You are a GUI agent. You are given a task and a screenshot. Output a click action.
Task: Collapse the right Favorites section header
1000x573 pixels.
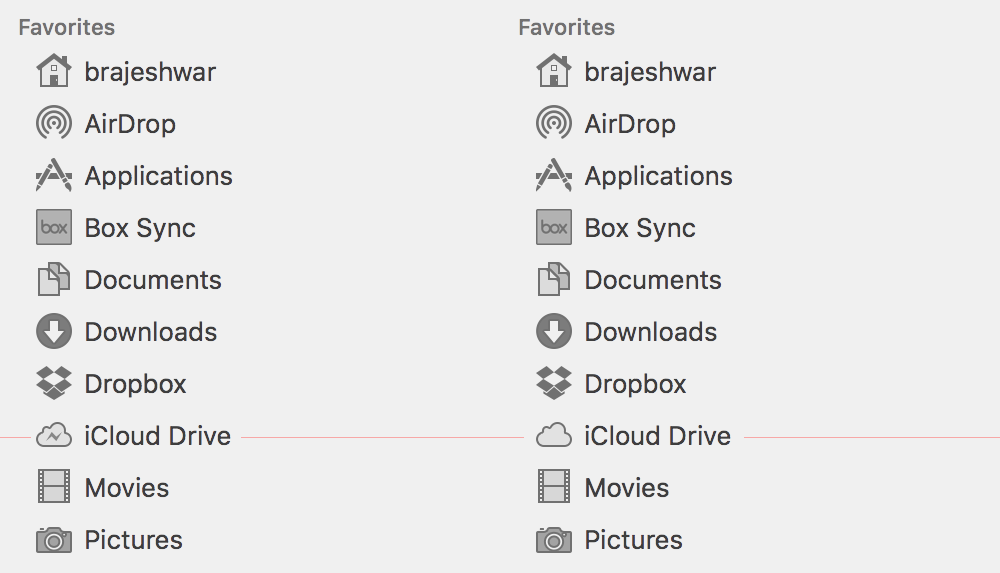pyautogui.click(x=567, y=27)
